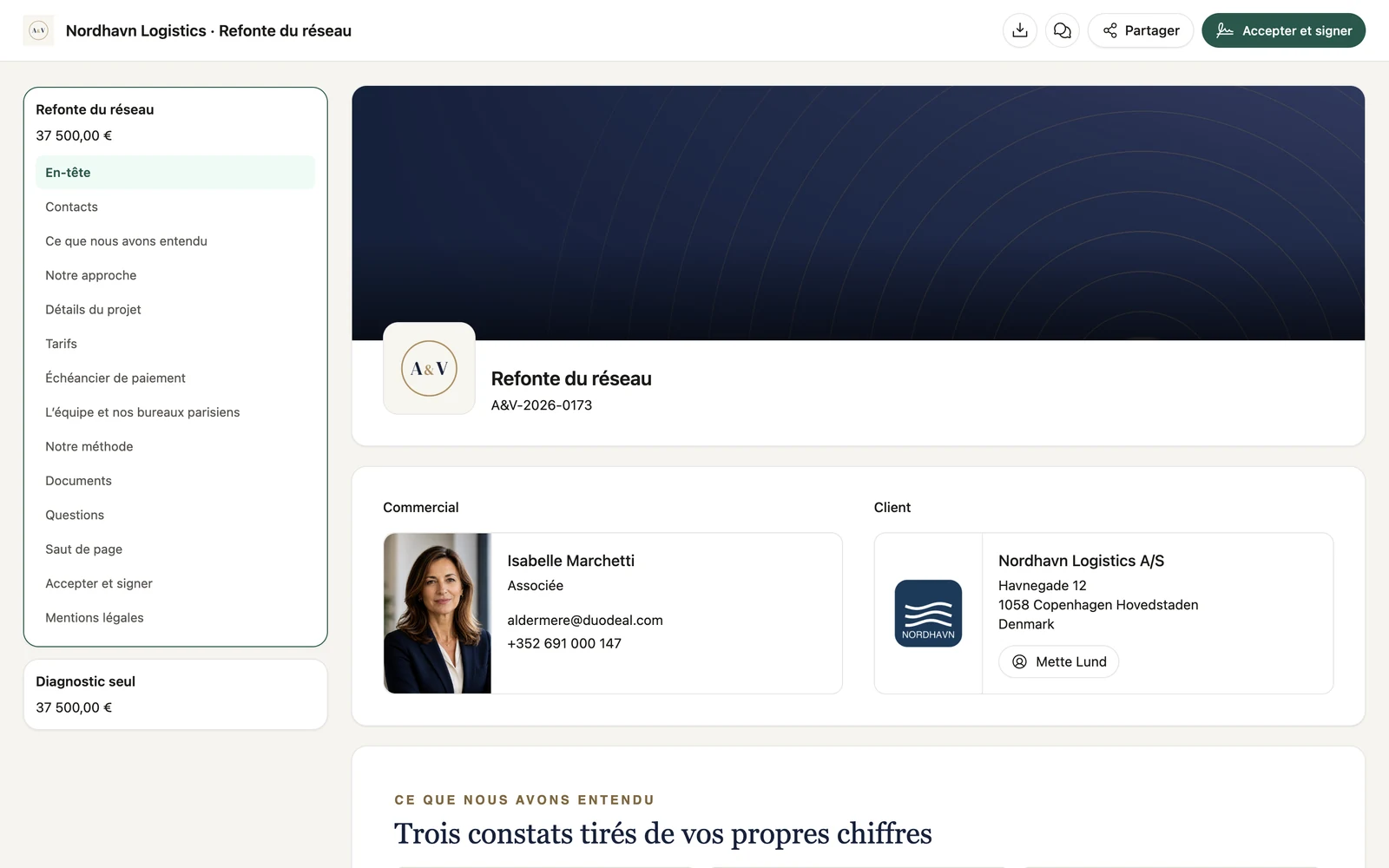Open the Tarifs section
Image resolution: width=1389 pixels, height=868 pixels.
pyautogui.click(x=175, y=344)
